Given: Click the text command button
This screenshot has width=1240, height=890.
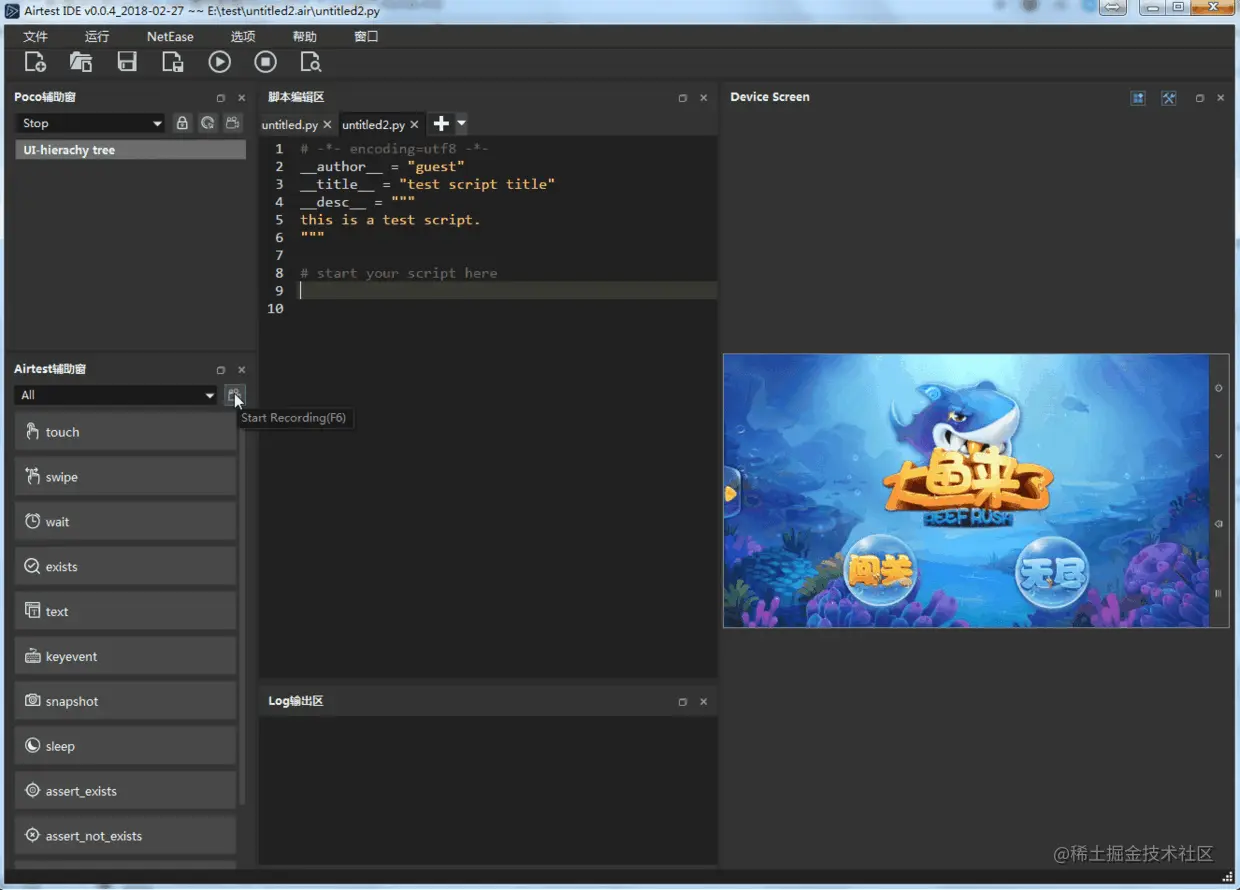Looking at the screenshot, I should coord(125,612).
